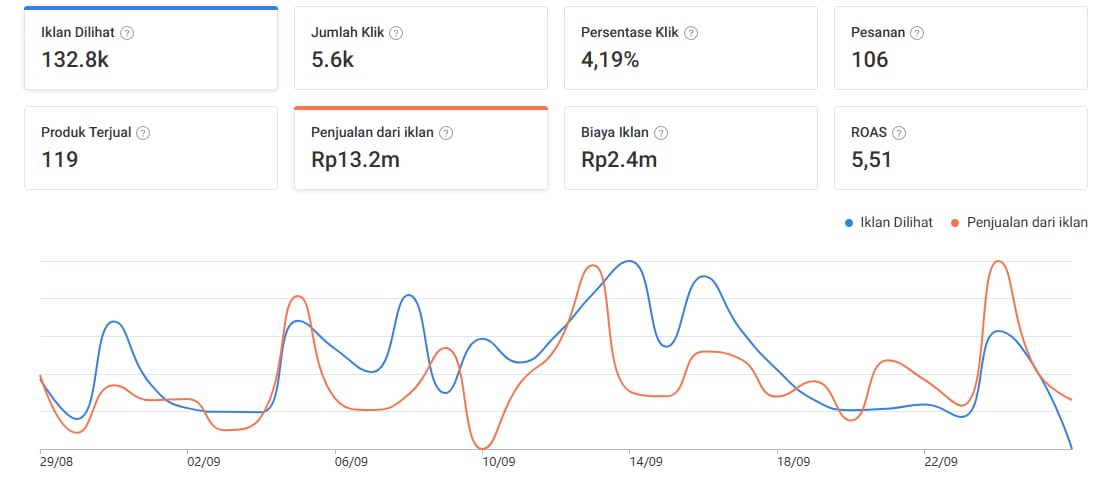Choose the Produk Terjual card
1111x478 pixels.
(151, 148)
